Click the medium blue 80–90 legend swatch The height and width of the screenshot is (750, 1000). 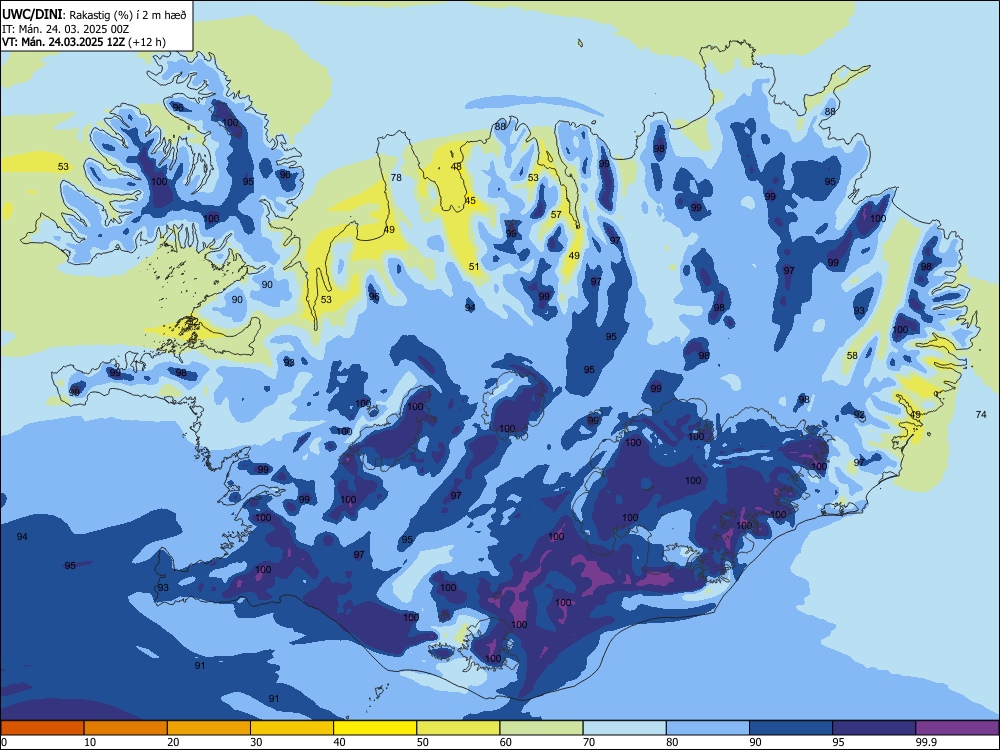click(x=708, y=728)
